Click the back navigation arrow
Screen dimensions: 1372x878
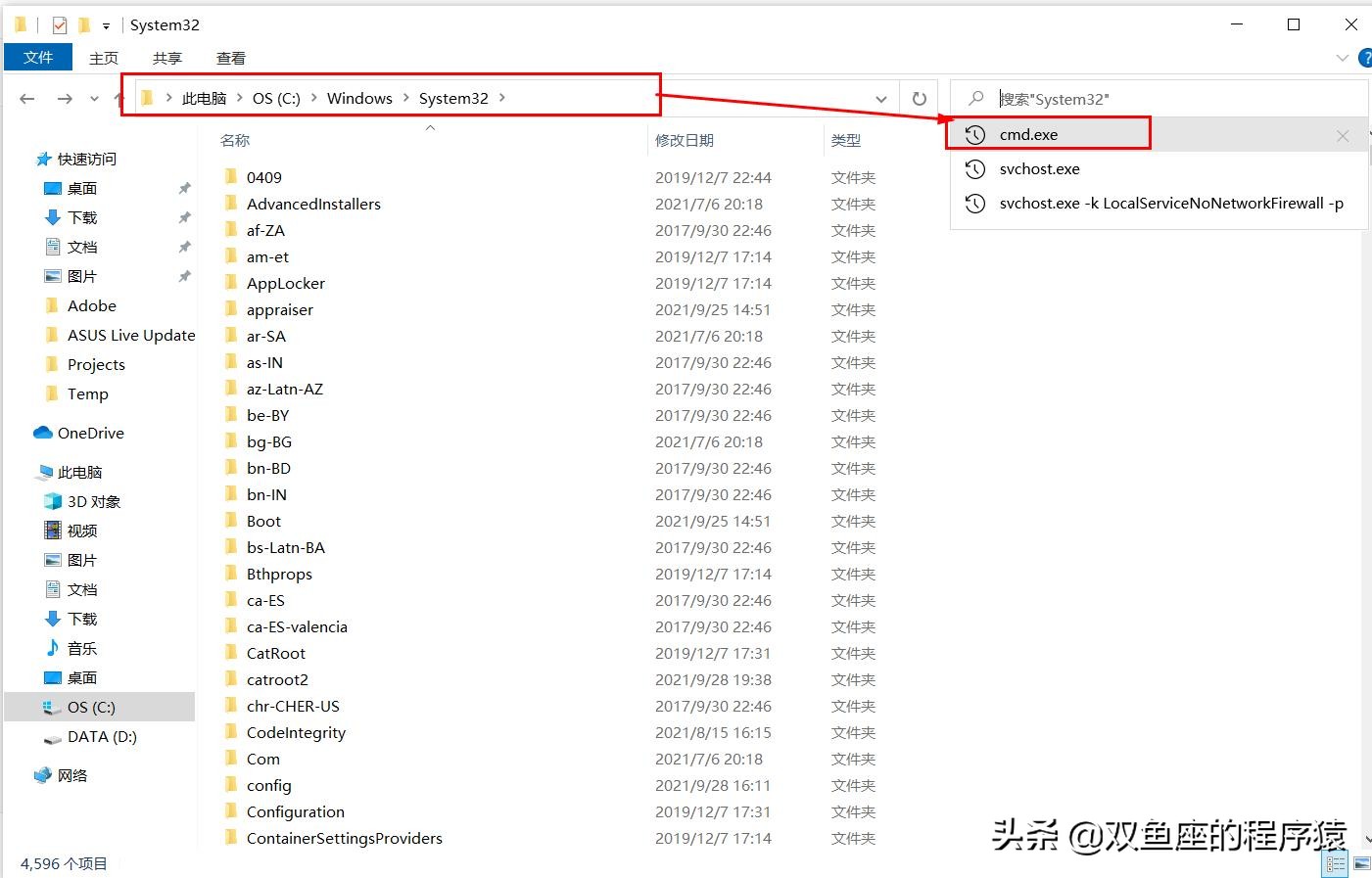pyautogui.click(x=26, y=98)
